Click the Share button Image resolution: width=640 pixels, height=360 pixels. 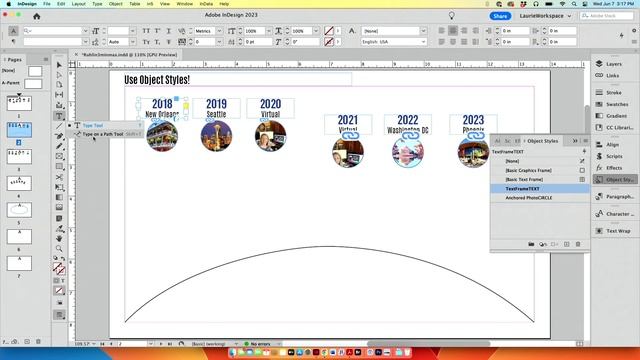pyautogui.click(x=500, y=16)
